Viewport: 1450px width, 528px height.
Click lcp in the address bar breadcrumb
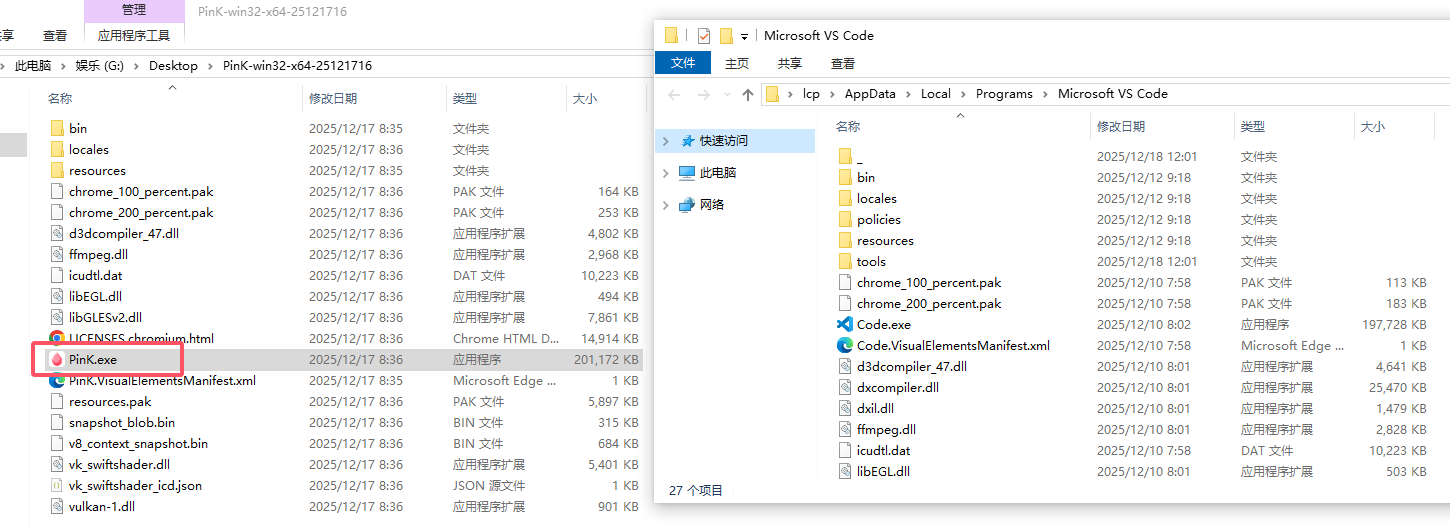[811, 94]
